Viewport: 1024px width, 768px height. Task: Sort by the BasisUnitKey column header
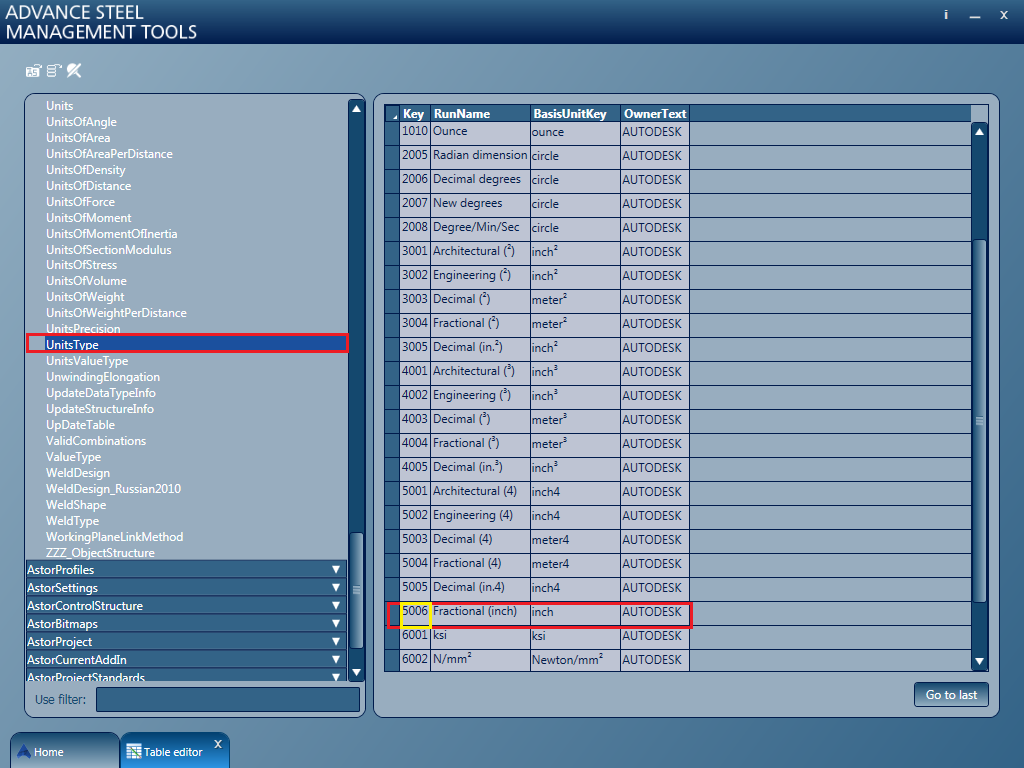coord(575,114)
